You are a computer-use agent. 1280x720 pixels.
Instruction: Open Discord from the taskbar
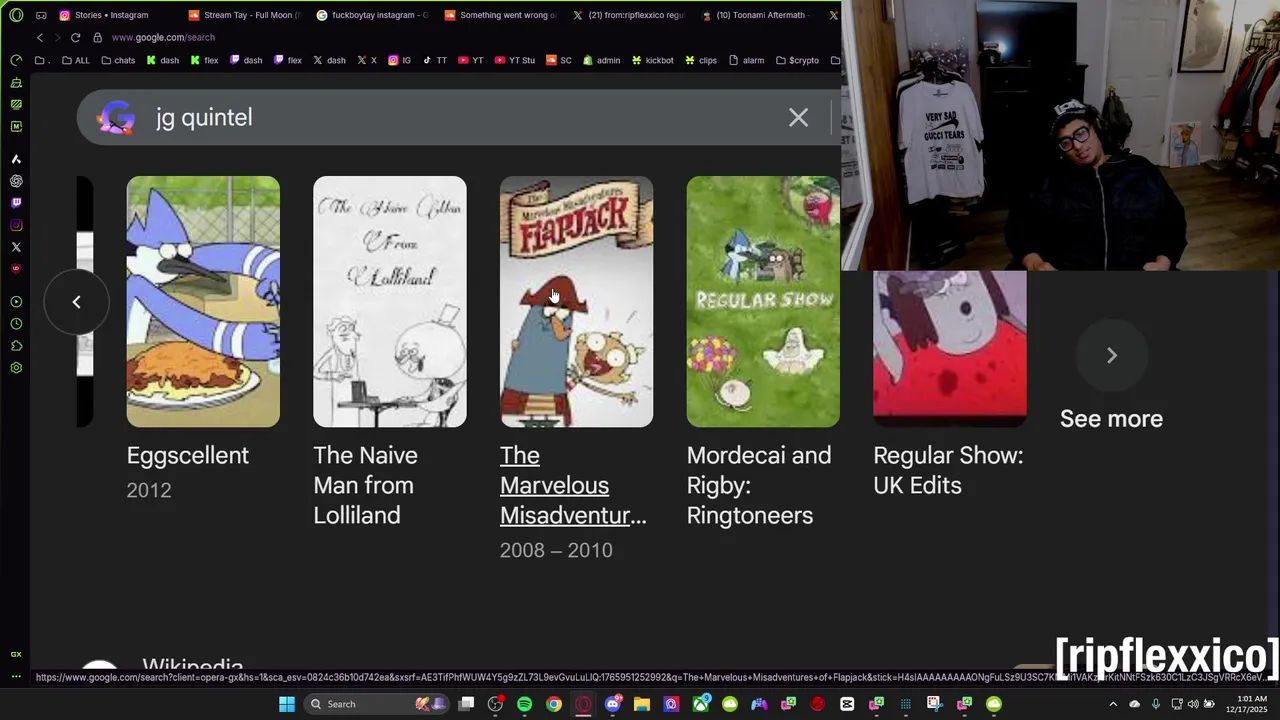click(x=613, y=704)
